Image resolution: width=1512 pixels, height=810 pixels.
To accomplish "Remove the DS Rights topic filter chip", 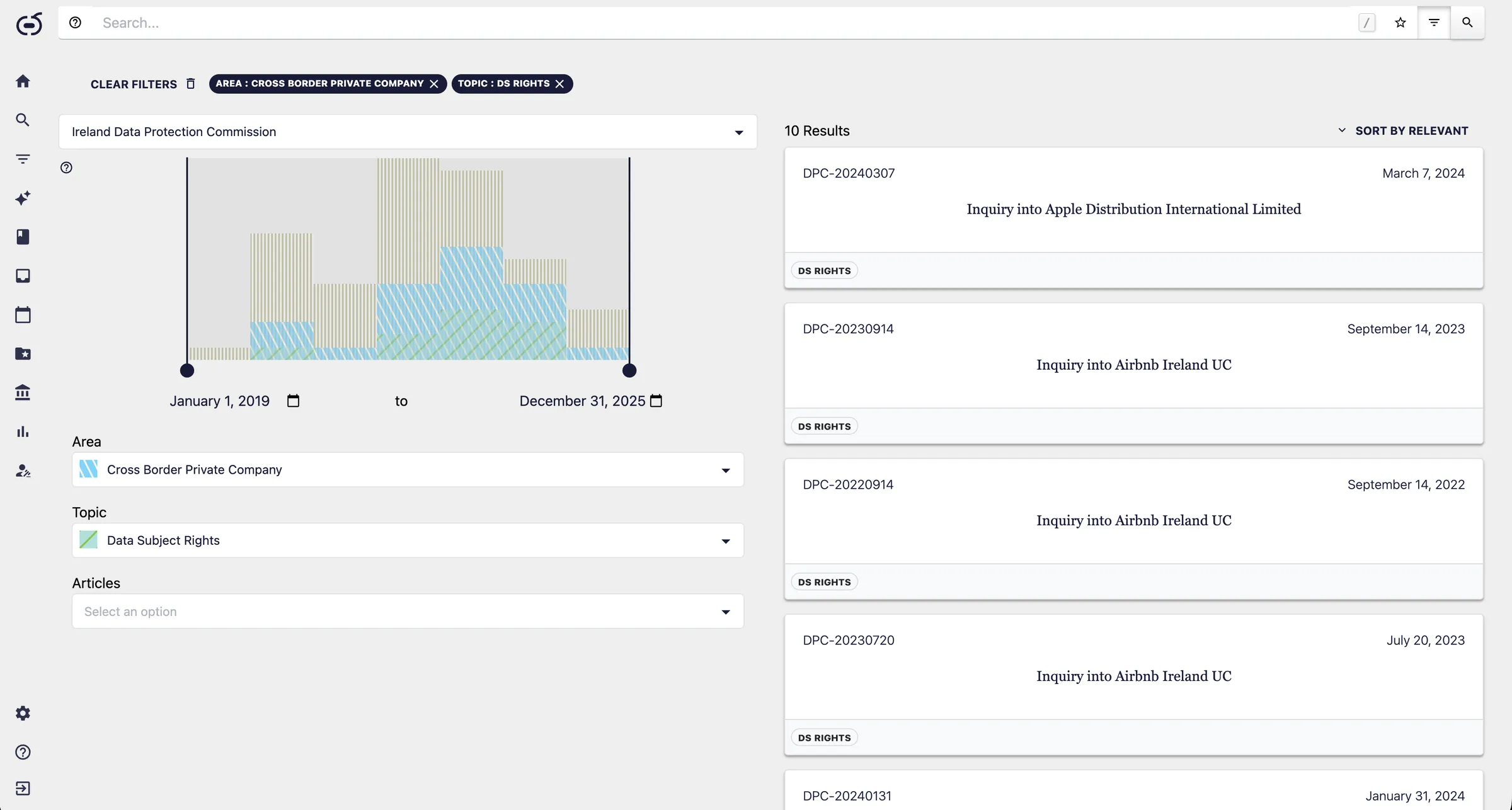I will click(x=559, y=84).
